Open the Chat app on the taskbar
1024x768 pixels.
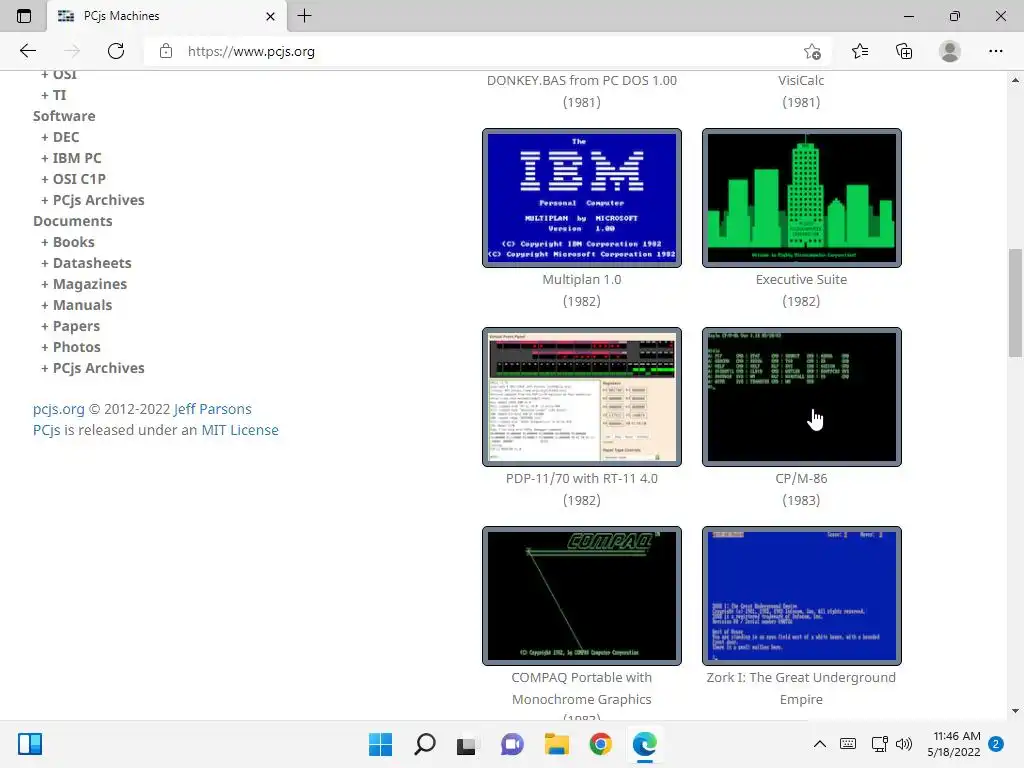[x=512, y=744]
